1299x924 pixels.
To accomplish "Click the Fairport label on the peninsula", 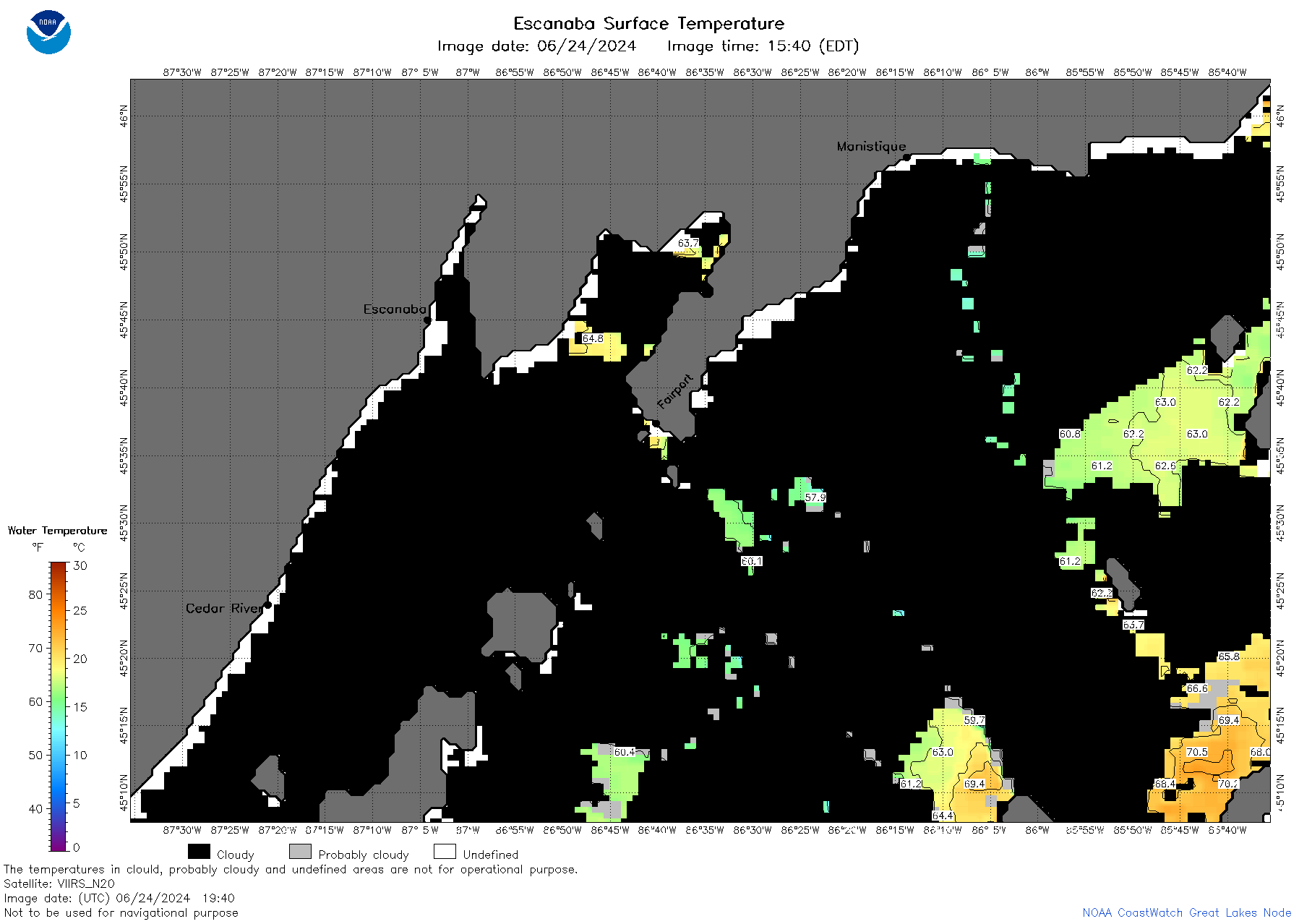I will [674, 391].
